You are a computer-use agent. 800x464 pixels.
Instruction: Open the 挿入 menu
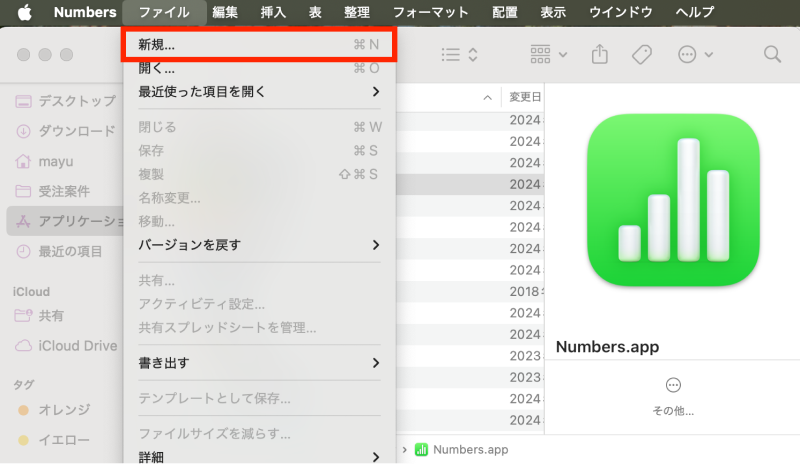click(273, 12)
